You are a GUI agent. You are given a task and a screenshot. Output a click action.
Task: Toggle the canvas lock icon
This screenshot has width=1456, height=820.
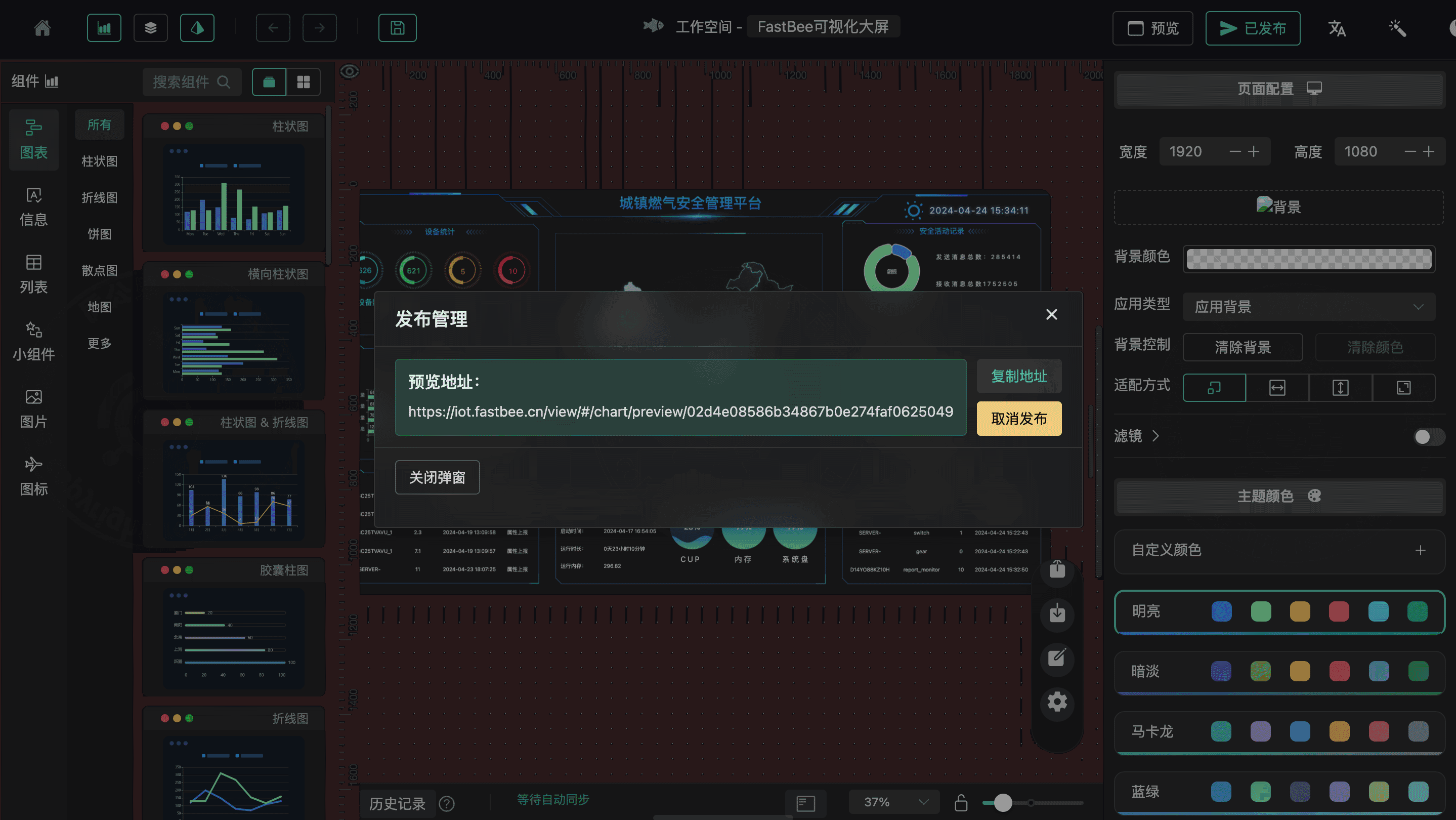tap(961, 802)
